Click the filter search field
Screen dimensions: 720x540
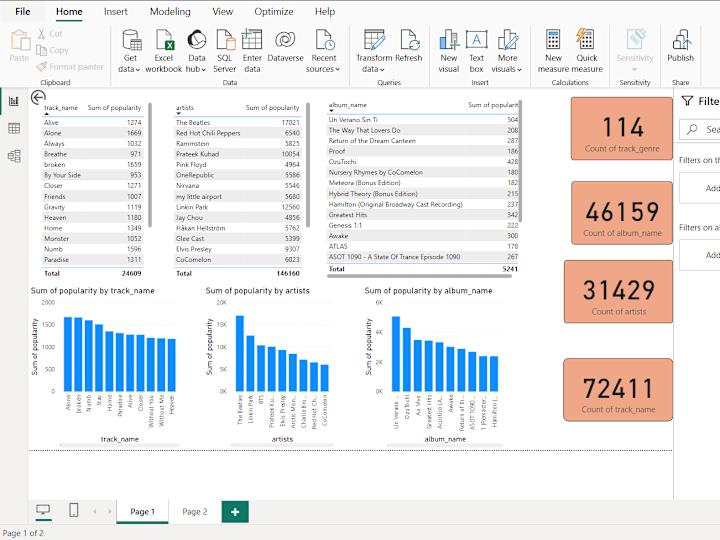click(x=699, y=129)
